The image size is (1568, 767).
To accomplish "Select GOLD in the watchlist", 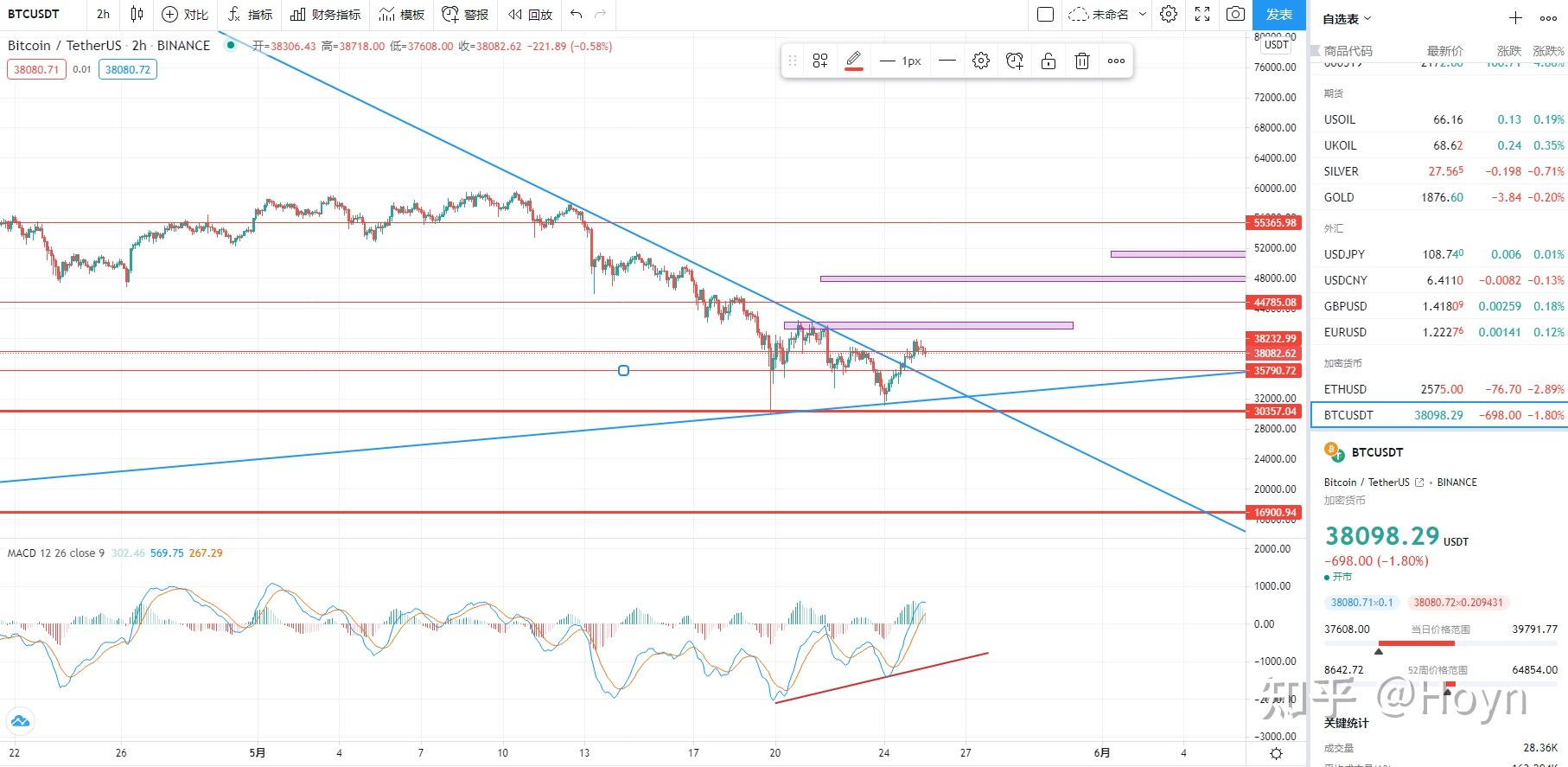I will coord(1438,197).
